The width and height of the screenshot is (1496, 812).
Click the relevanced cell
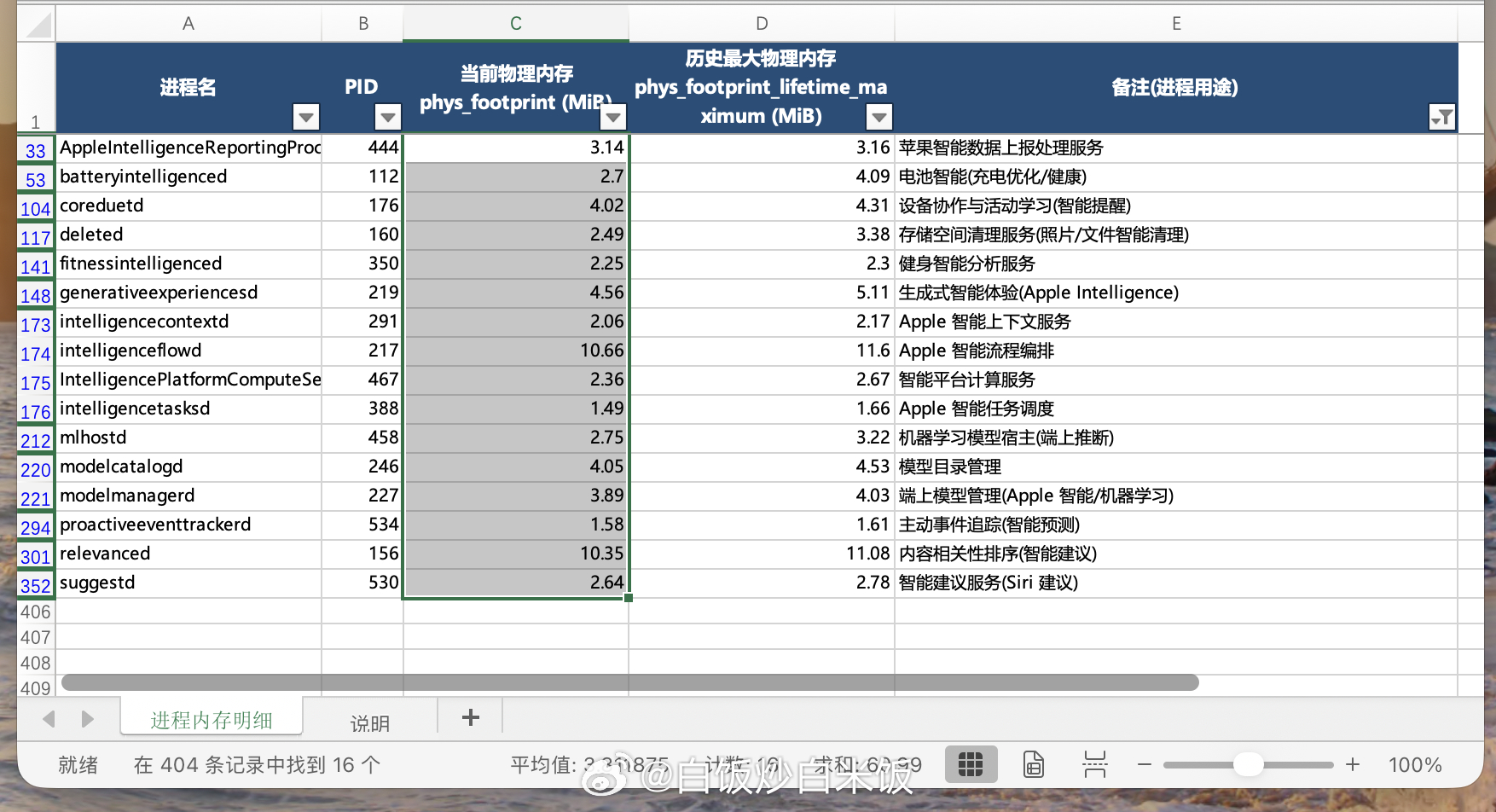pyautogui.click(x=188, y=554)
